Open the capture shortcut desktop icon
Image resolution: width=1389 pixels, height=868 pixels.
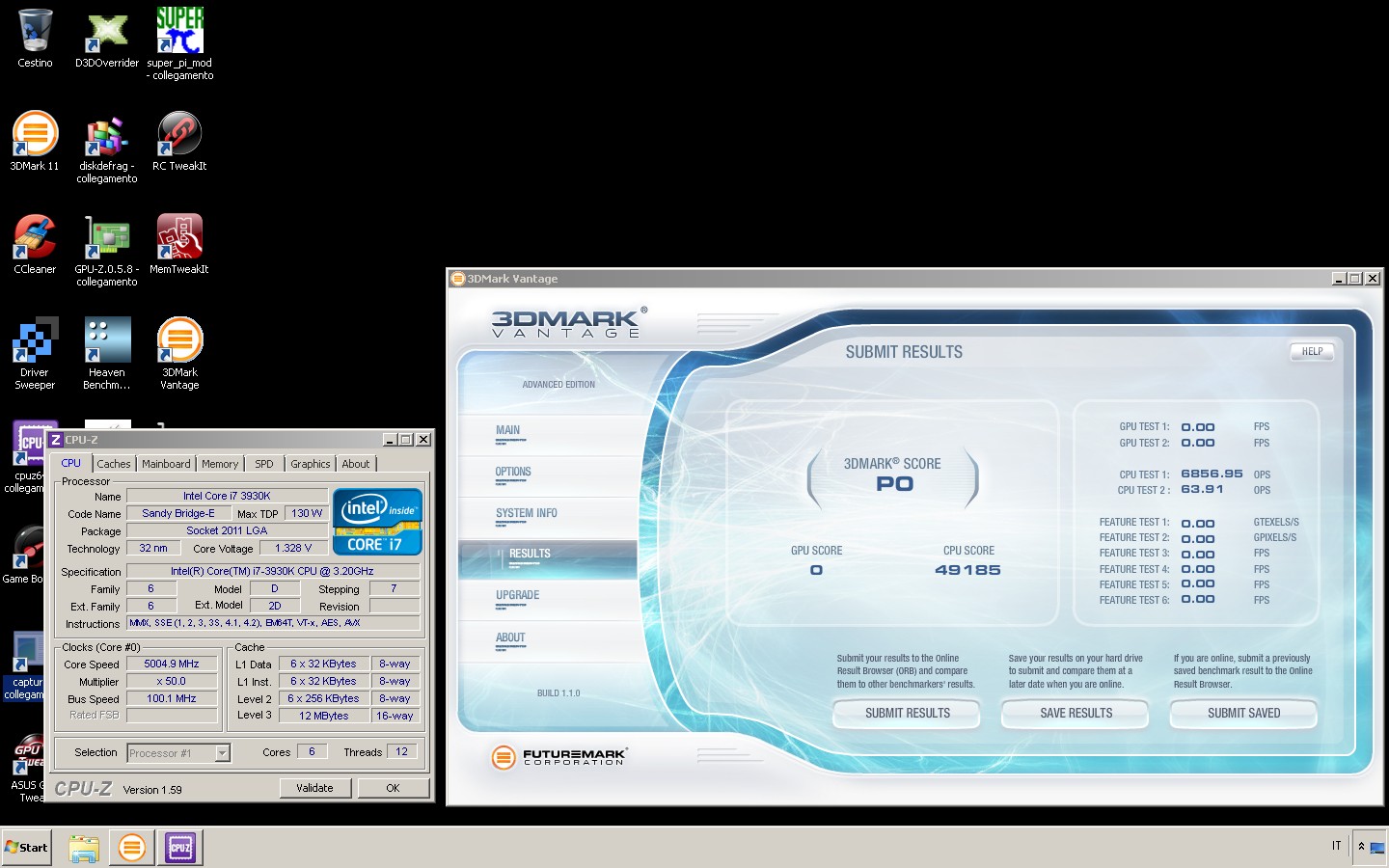[27, 652]
